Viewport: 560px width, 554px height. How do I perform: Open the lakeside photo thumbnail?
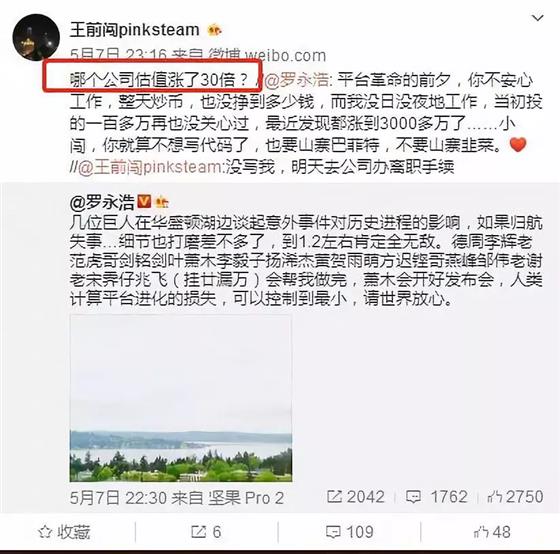(181, 398)
